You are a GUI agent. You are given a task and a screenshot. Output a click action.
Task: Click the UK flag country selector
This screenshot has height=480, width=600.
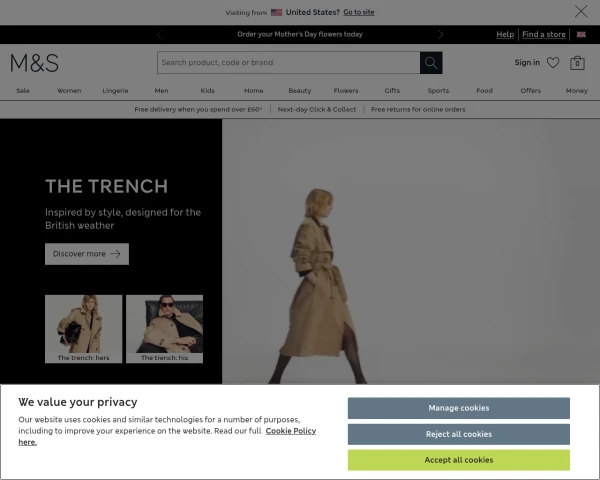(x=581, y=34)
